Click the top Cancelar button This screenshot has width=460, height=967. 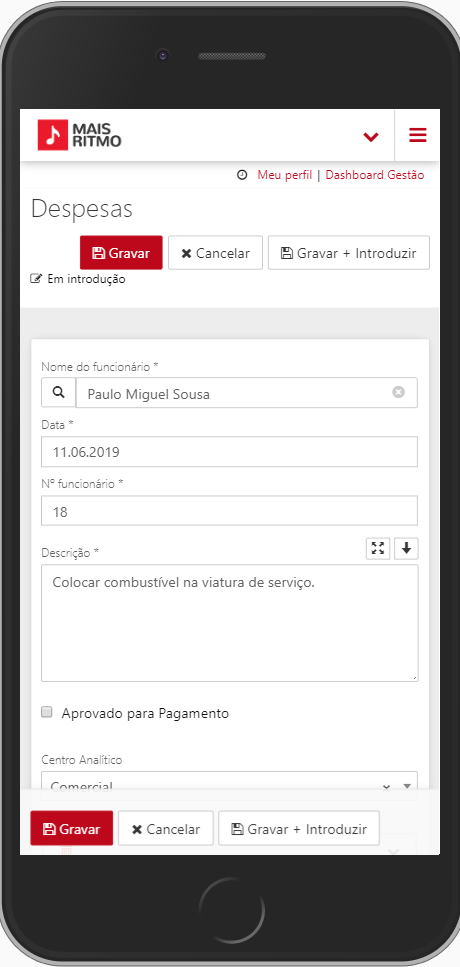pyautogui.click(x=215, y=253)
